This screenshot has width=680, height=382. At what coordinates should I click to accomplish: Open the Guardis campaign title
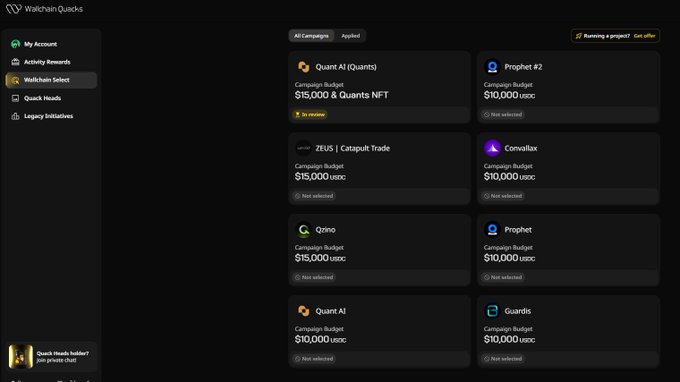517,311
